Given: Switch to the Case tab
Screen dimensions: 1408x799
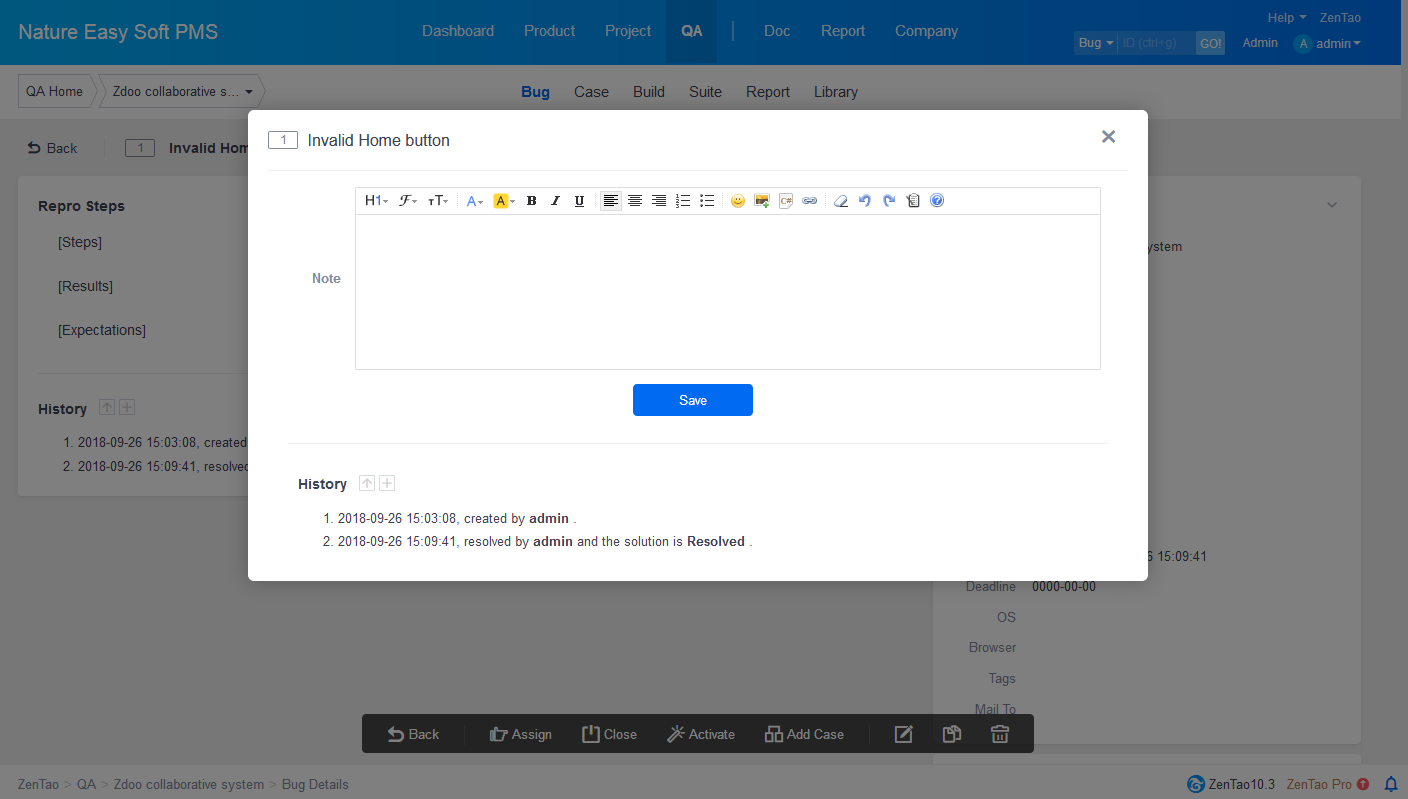Looking at the screenshot, I should [x=591, y=92].
